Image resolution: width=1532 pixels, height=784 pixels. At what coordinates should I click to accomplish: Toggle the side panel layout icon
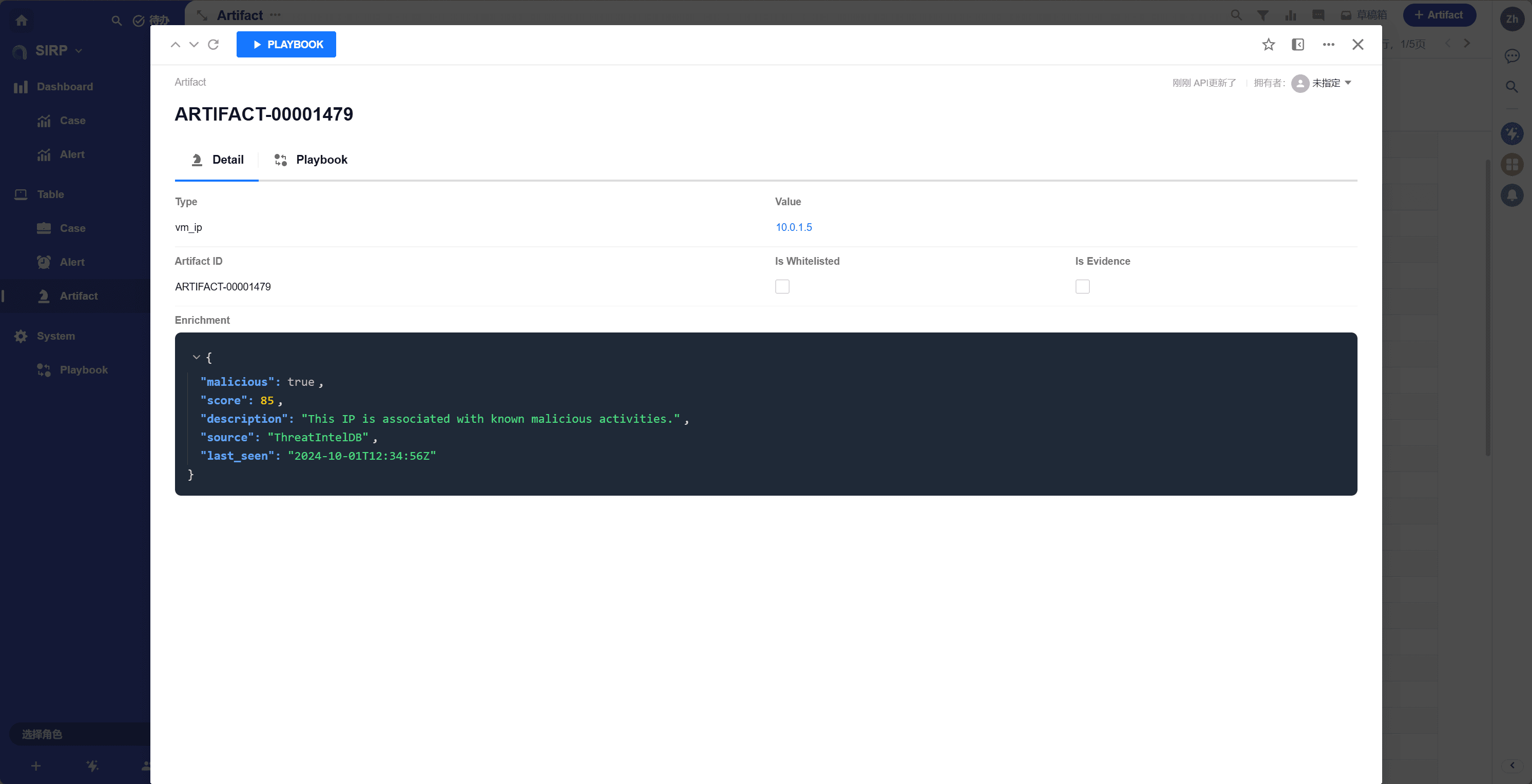pos(1297,45)
